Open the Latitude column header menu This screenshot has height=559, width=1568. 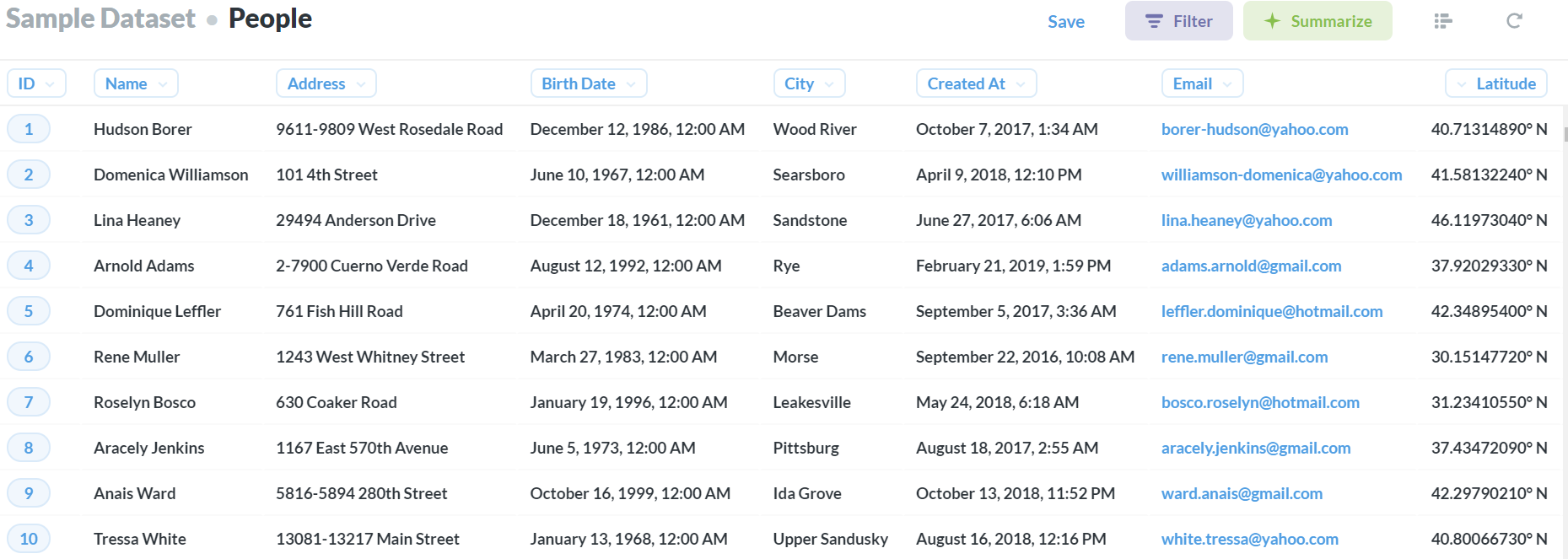click(x=1496, y=83)
